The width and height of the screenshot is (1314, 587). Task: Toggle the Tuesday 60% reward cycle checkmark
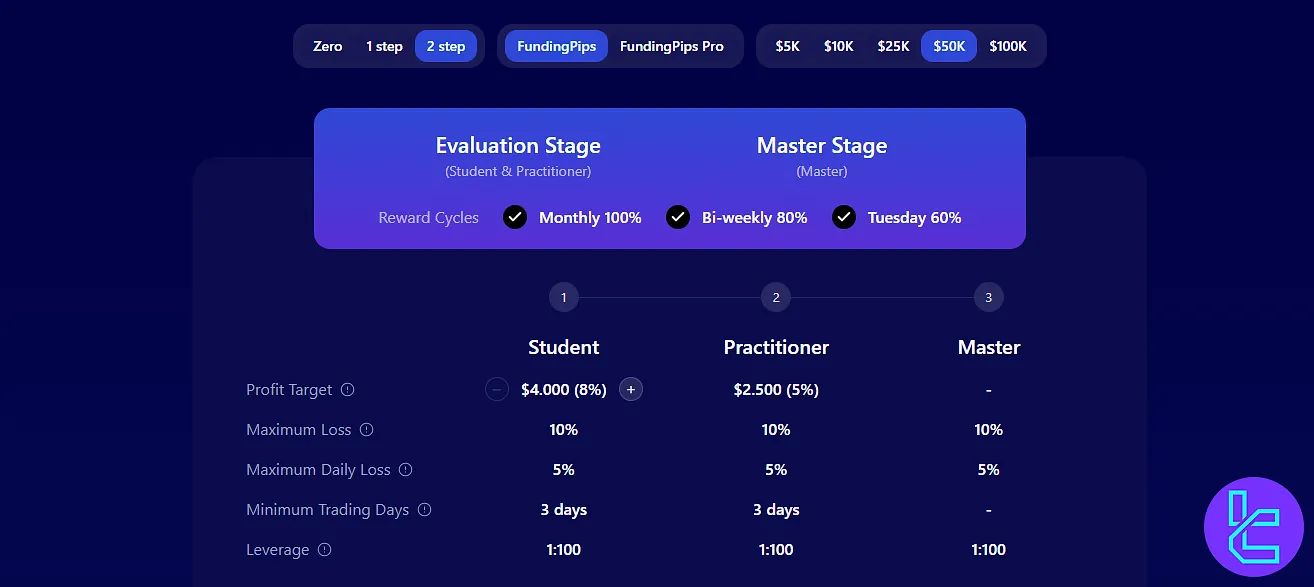pyautogui.click(x=844, y=217)
